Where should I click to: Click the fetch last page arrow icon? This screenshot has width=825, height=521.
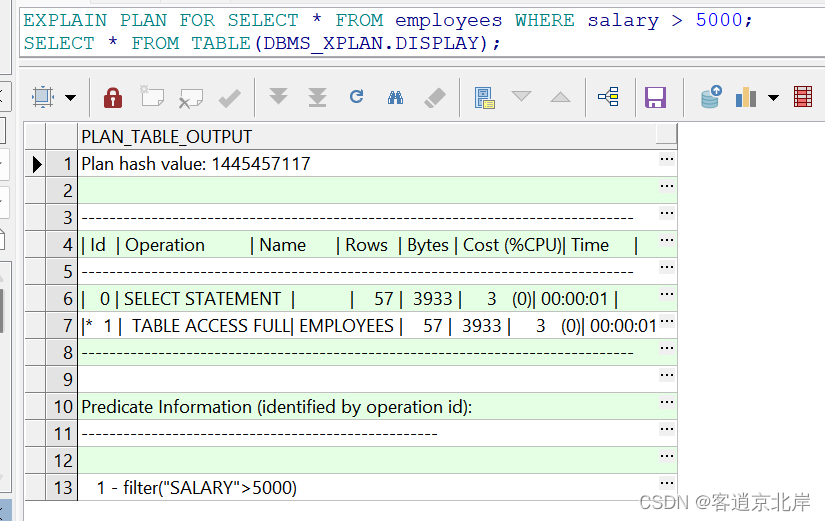[317, 97]
